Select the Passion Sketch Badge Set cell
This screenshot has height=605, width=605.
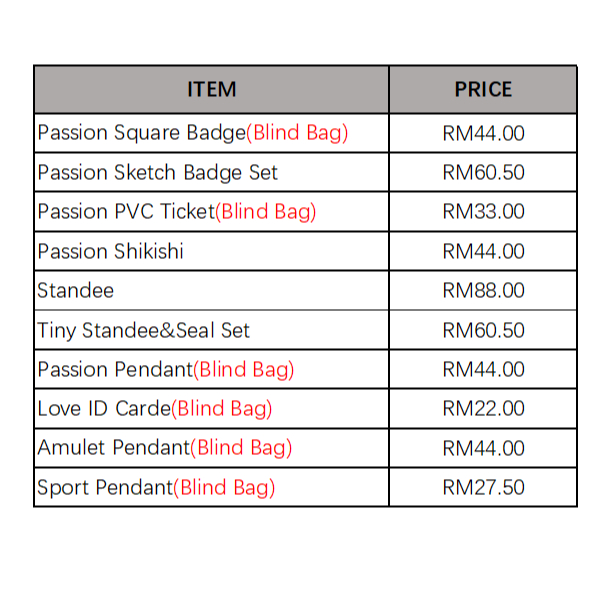coord(158,172)
